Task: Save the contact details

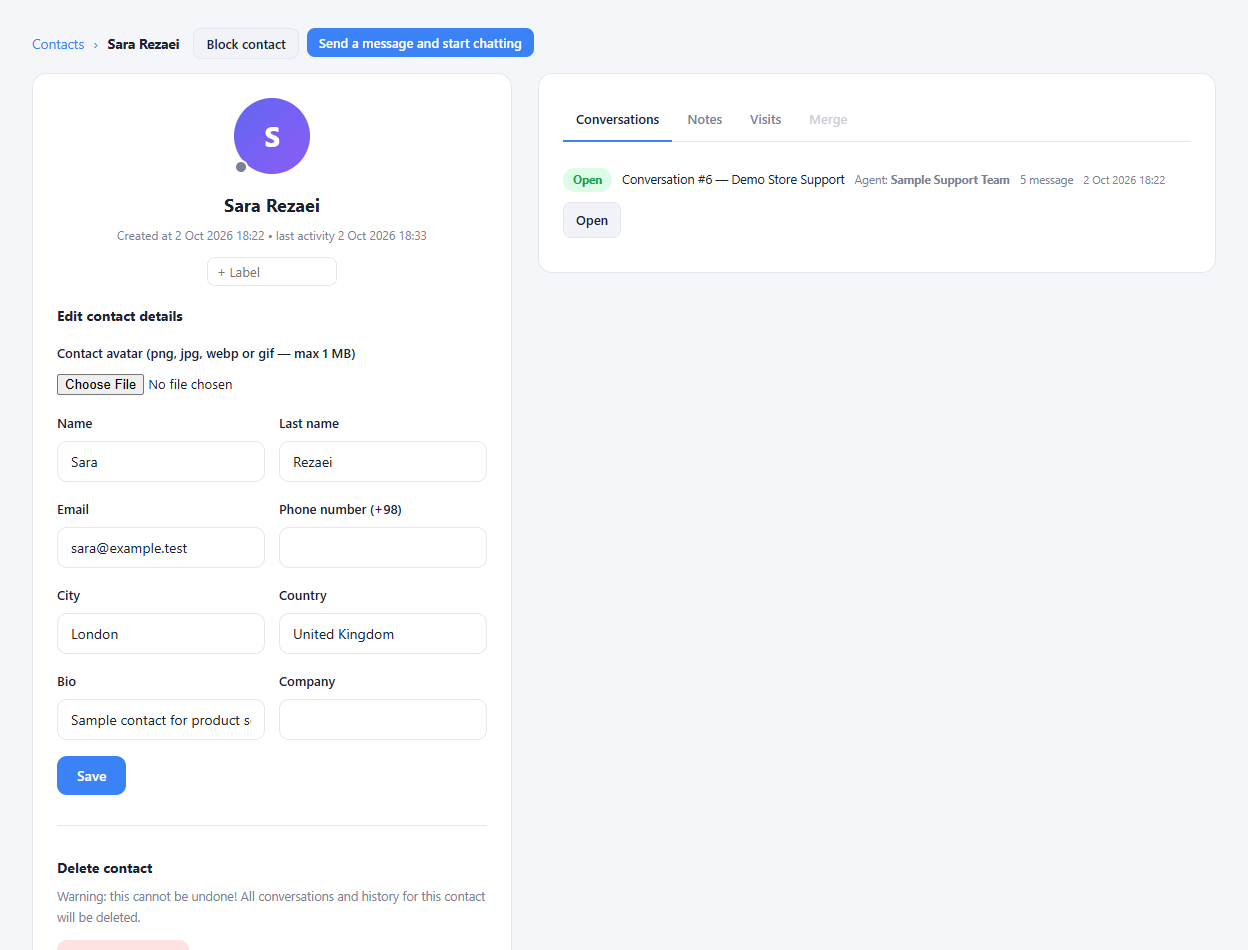Action: 91,776
